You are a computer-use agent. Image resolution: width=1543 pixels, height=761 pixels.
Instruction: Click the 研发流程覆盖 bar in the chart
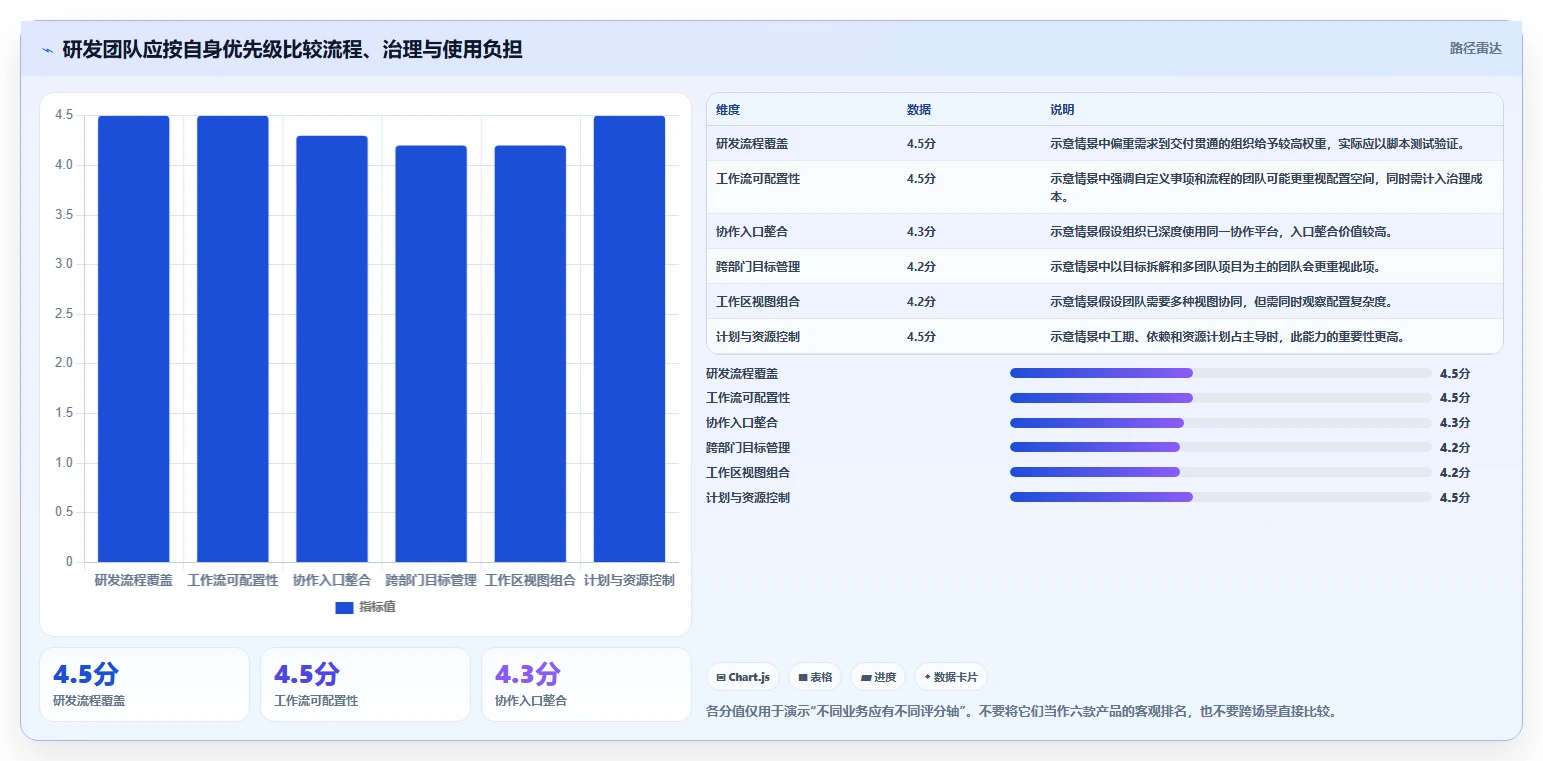click(x=133, y=339)
